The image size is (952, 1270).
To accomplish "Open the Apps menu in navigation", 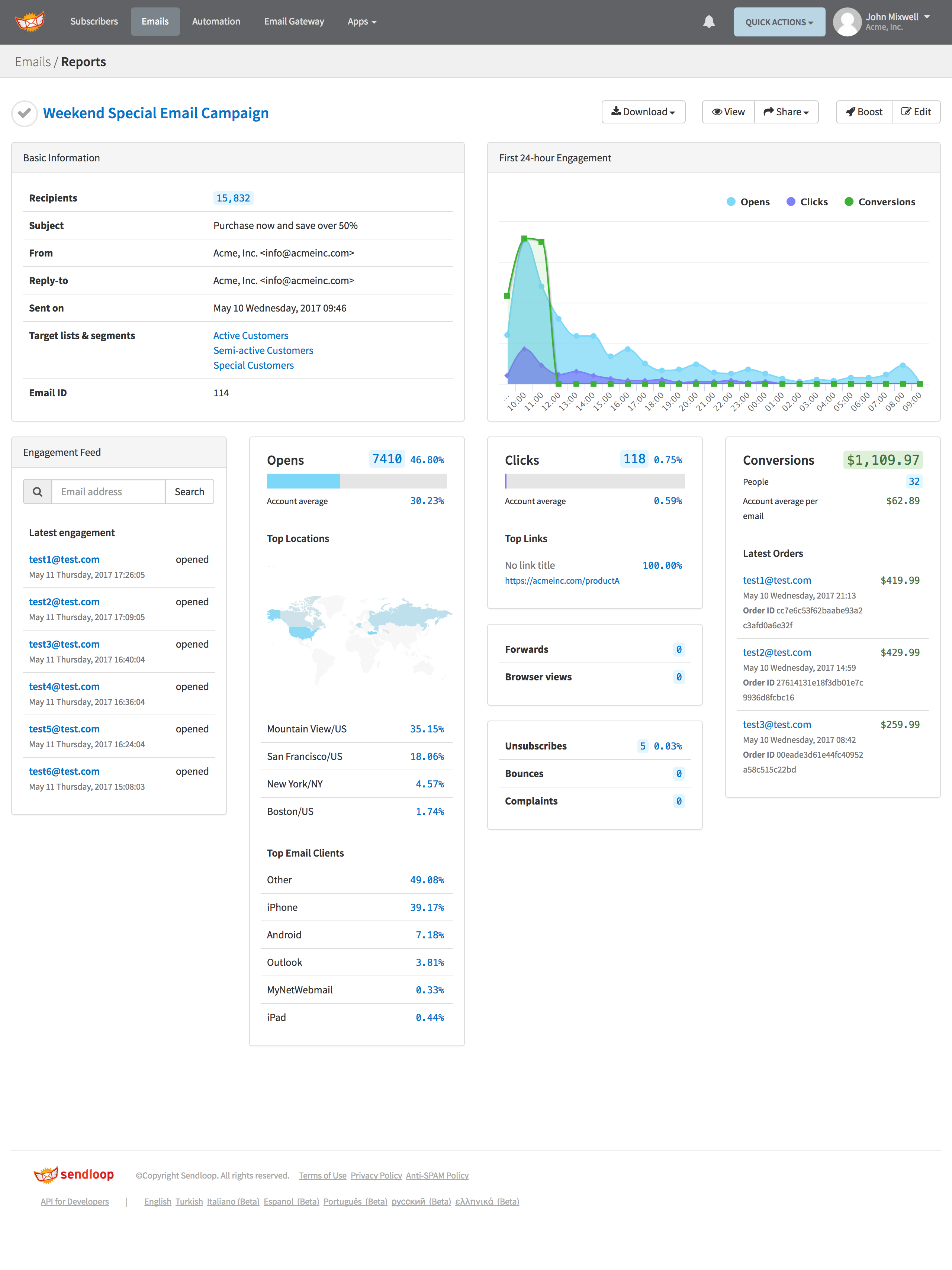I will point(362,22).
